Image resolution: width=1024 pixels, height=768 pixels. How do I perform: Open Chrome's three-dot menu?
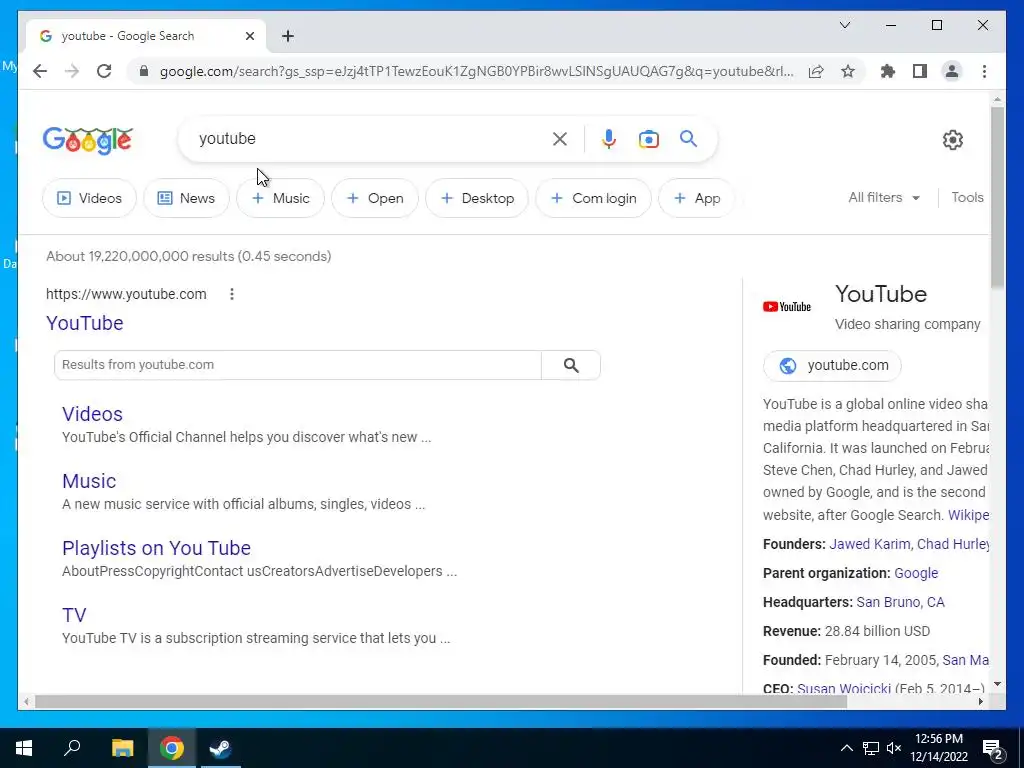(x=984, y=71)
